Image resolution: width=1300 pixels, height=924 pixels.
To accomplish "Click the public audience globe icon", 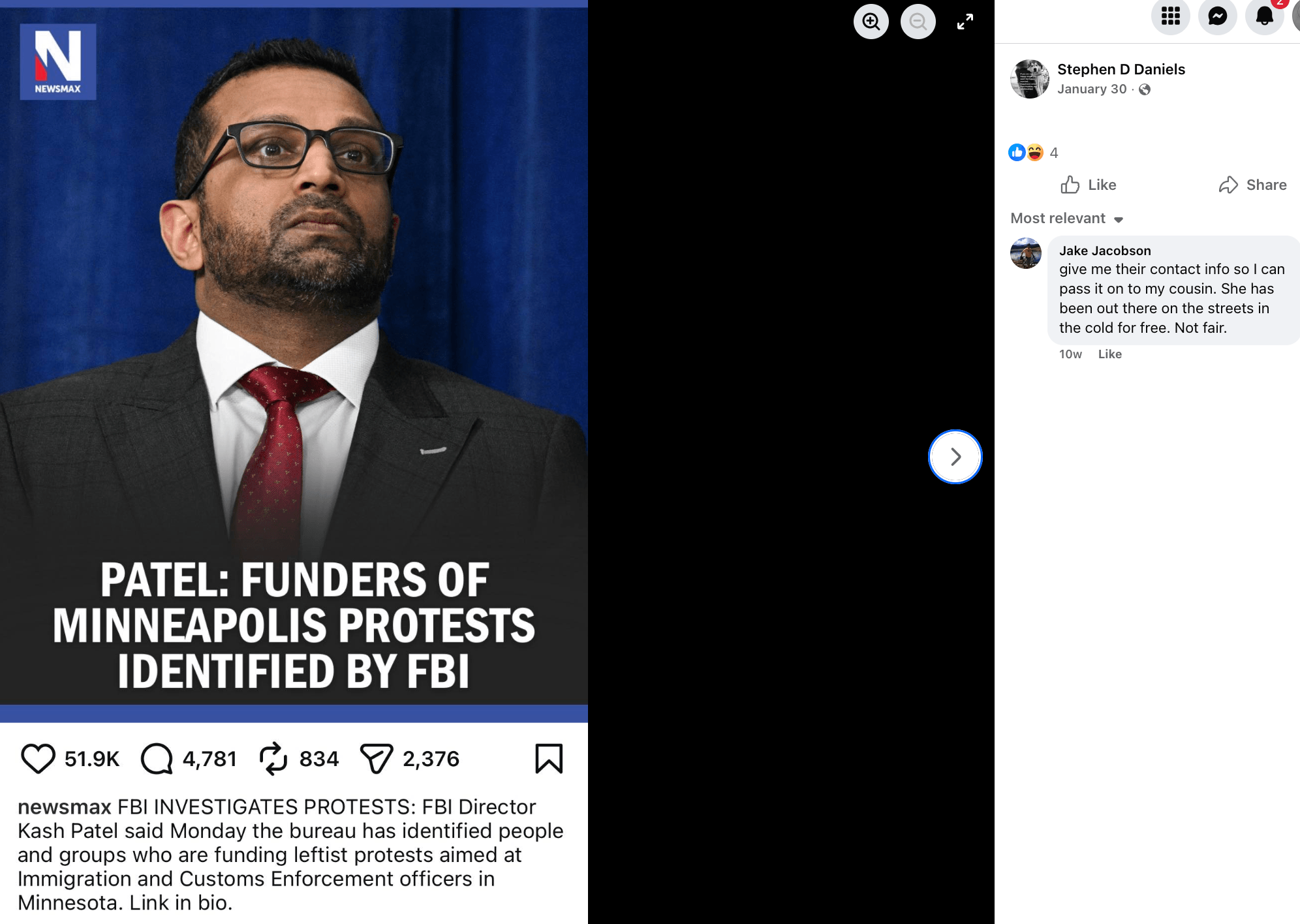I will click(1145, 90).
